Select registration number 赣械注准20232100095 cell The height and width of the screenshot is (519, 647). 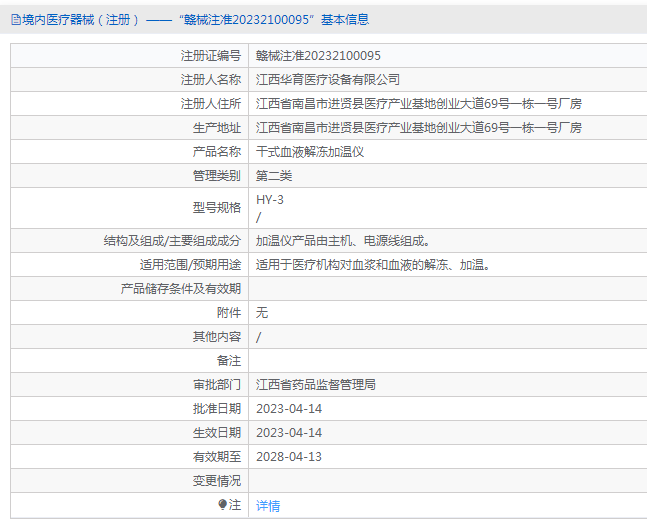point(318,56)
